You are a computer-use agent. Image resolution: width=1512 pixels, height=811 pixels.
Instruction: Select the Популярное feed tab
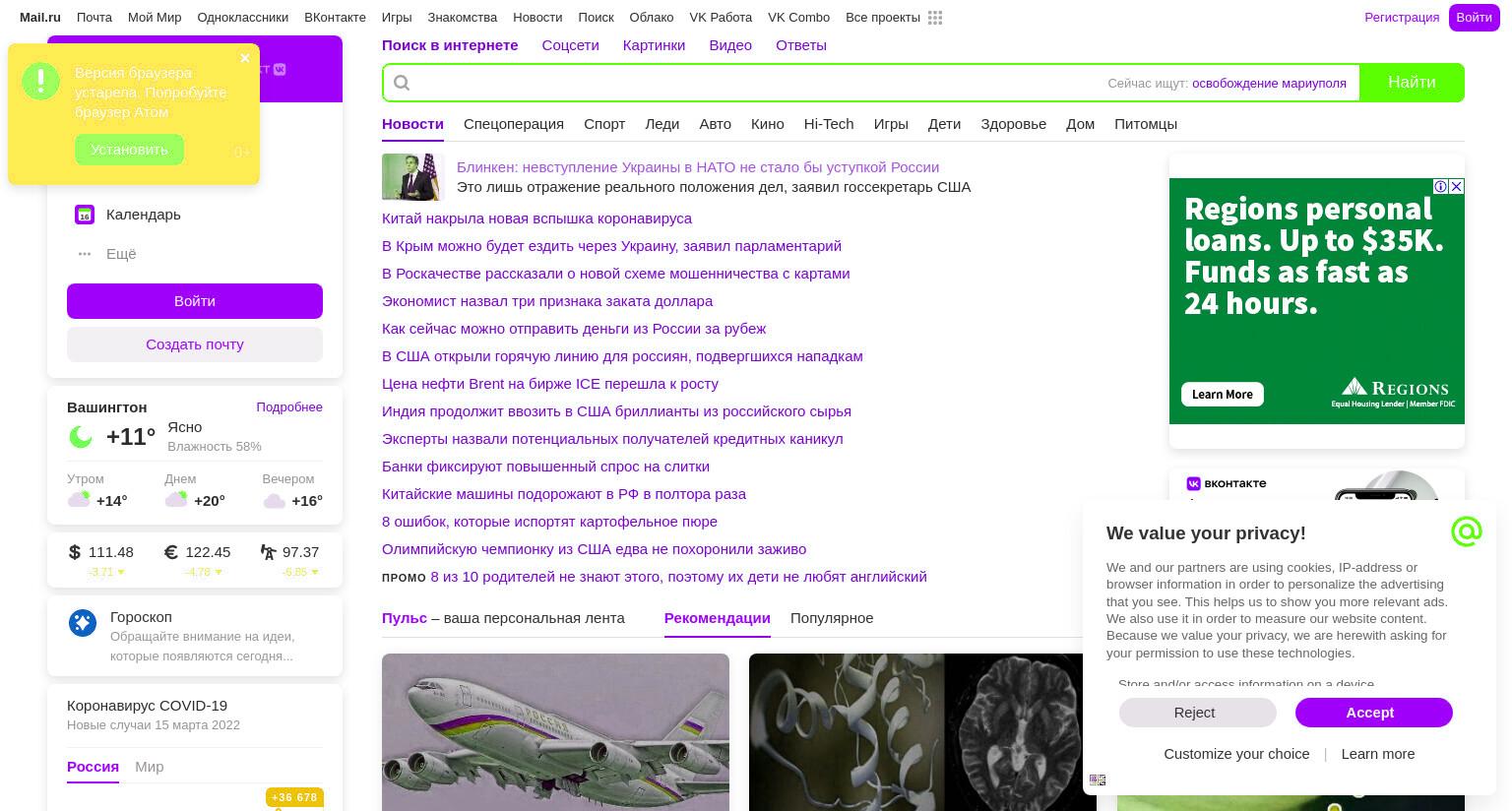pyautogui.click(x=832, y=618)
